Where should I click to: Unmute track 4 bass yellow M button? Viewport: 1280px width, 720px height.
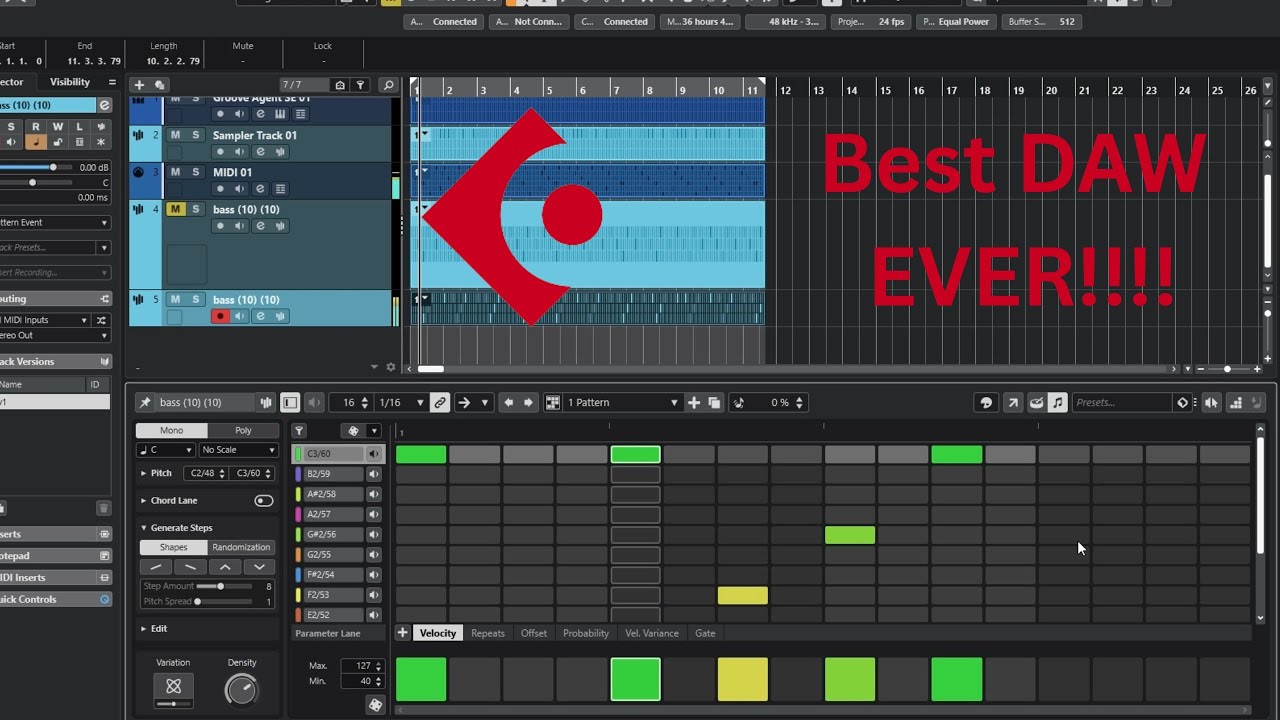tap(175, 209)
